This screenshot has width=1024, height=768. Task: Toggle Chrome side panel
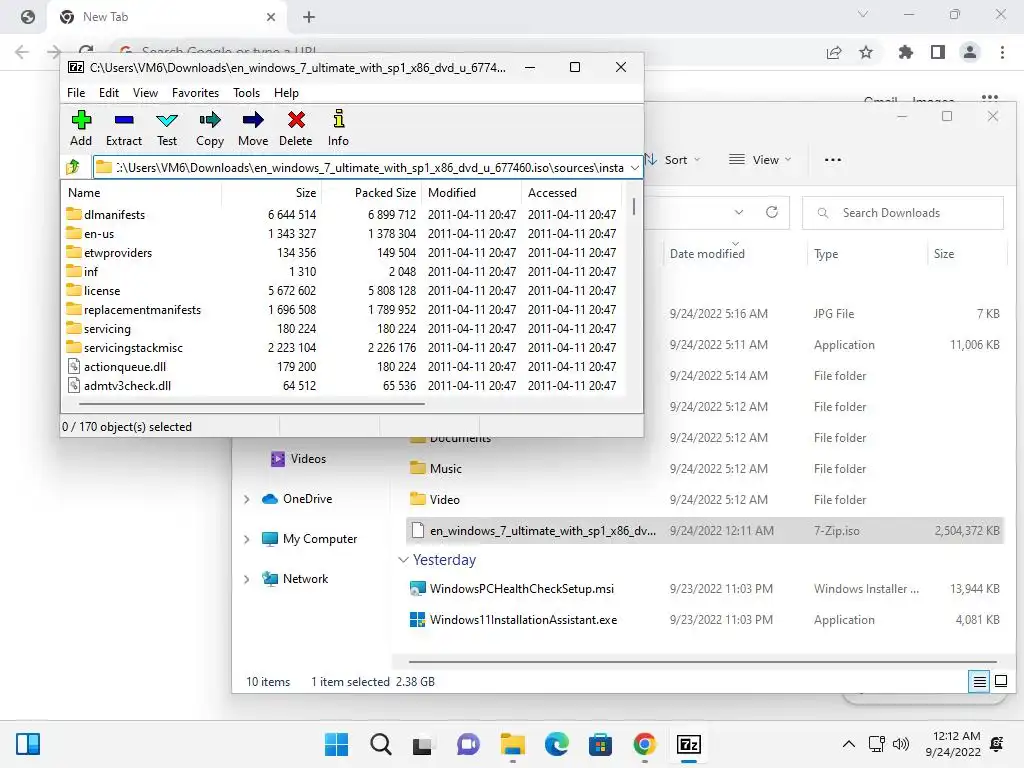point(938,52)
